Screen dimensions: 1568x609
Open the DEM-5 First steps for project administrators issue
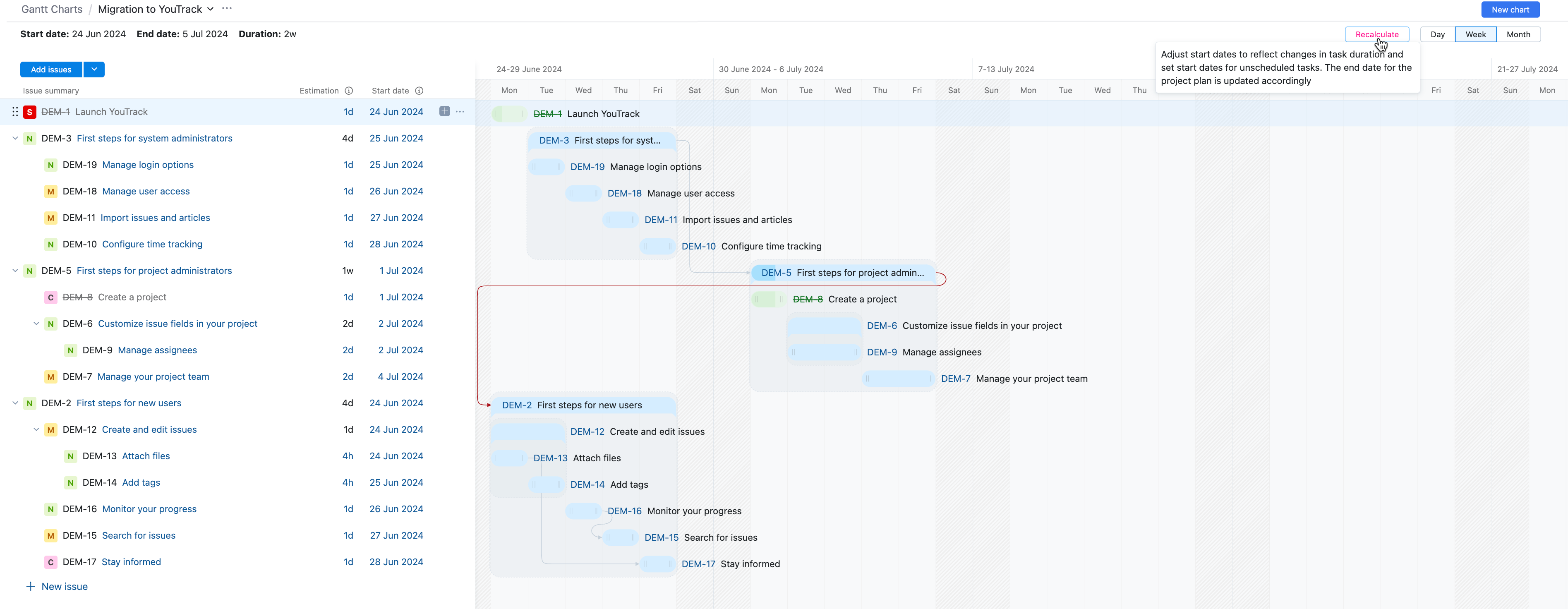pyautogui.click(x=154, y=271)
